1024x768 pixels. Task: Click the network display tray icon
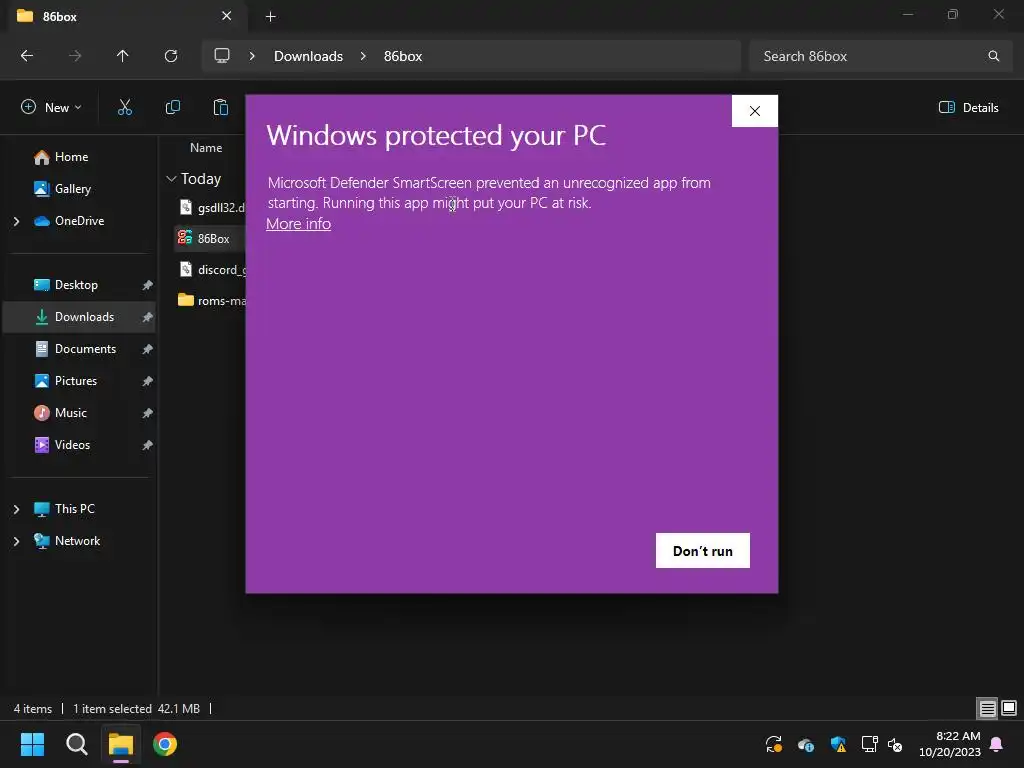869,744
